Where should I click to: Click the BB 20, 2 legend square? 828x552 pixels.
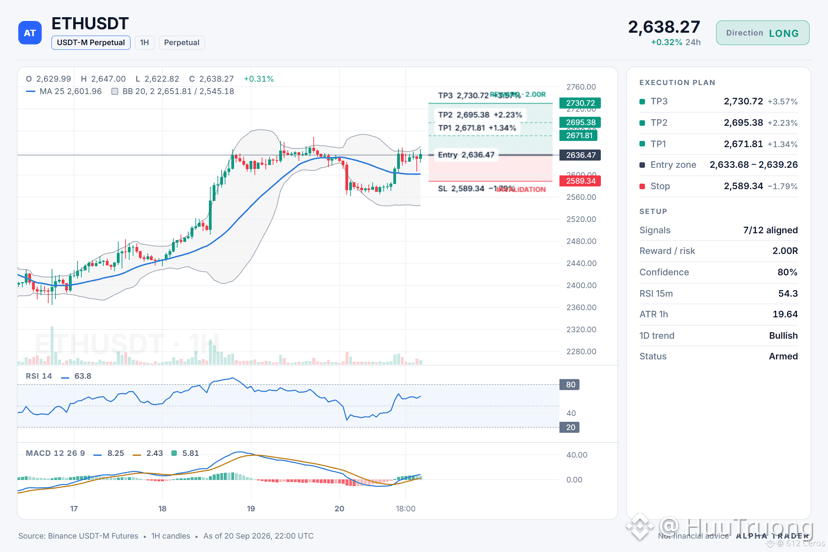115,91
